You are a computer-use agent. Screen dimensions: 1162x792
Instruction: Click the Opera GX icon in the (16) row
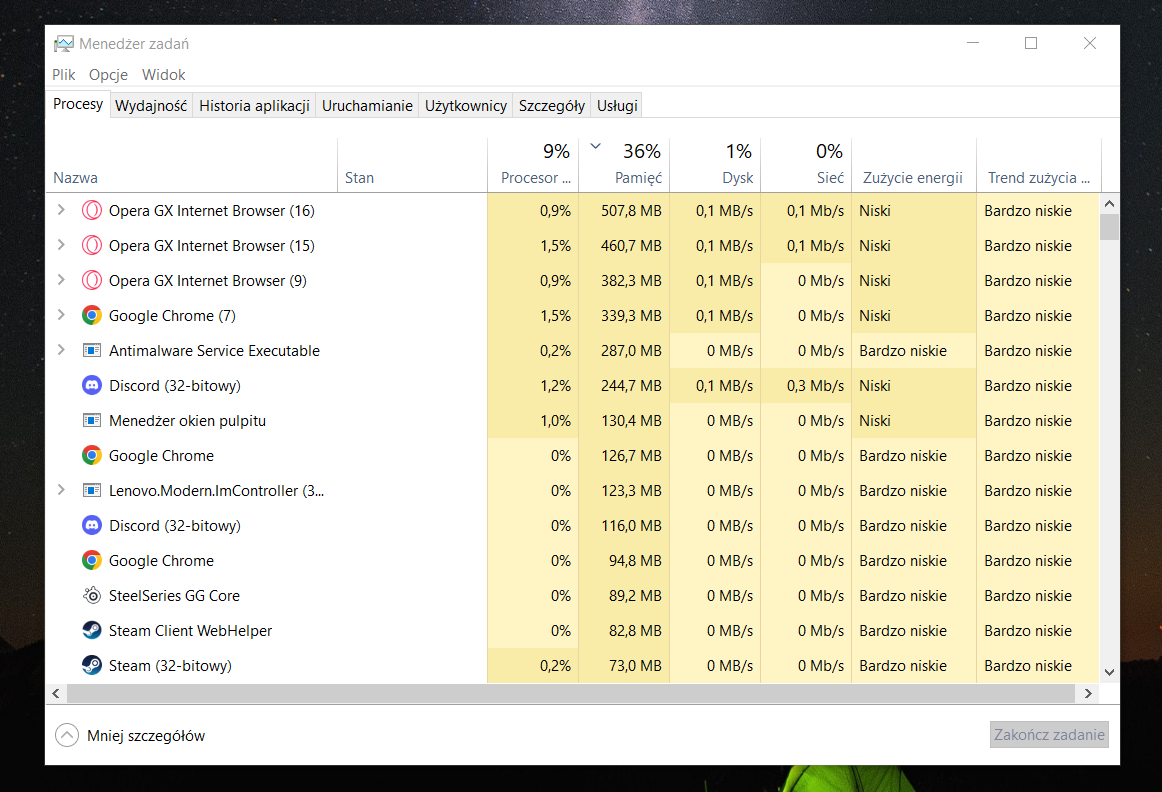[x=92, y=210]
